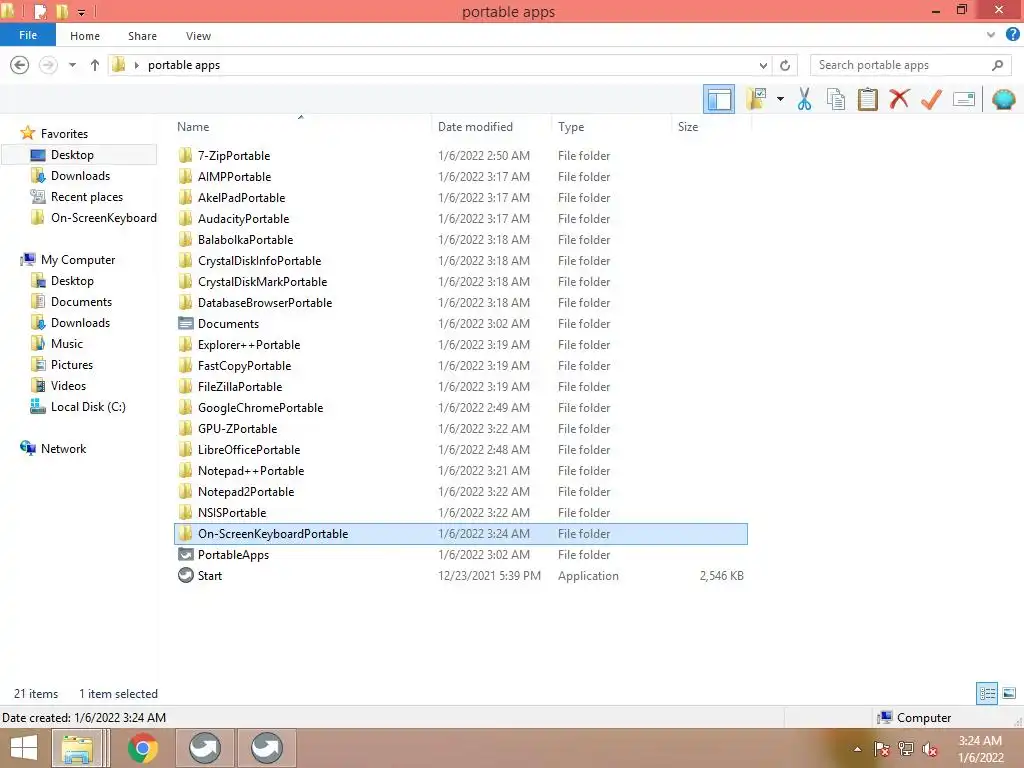This screenshot has width=1024, height=768.
Task: Select Videos under My Computer
Action: 68,385
